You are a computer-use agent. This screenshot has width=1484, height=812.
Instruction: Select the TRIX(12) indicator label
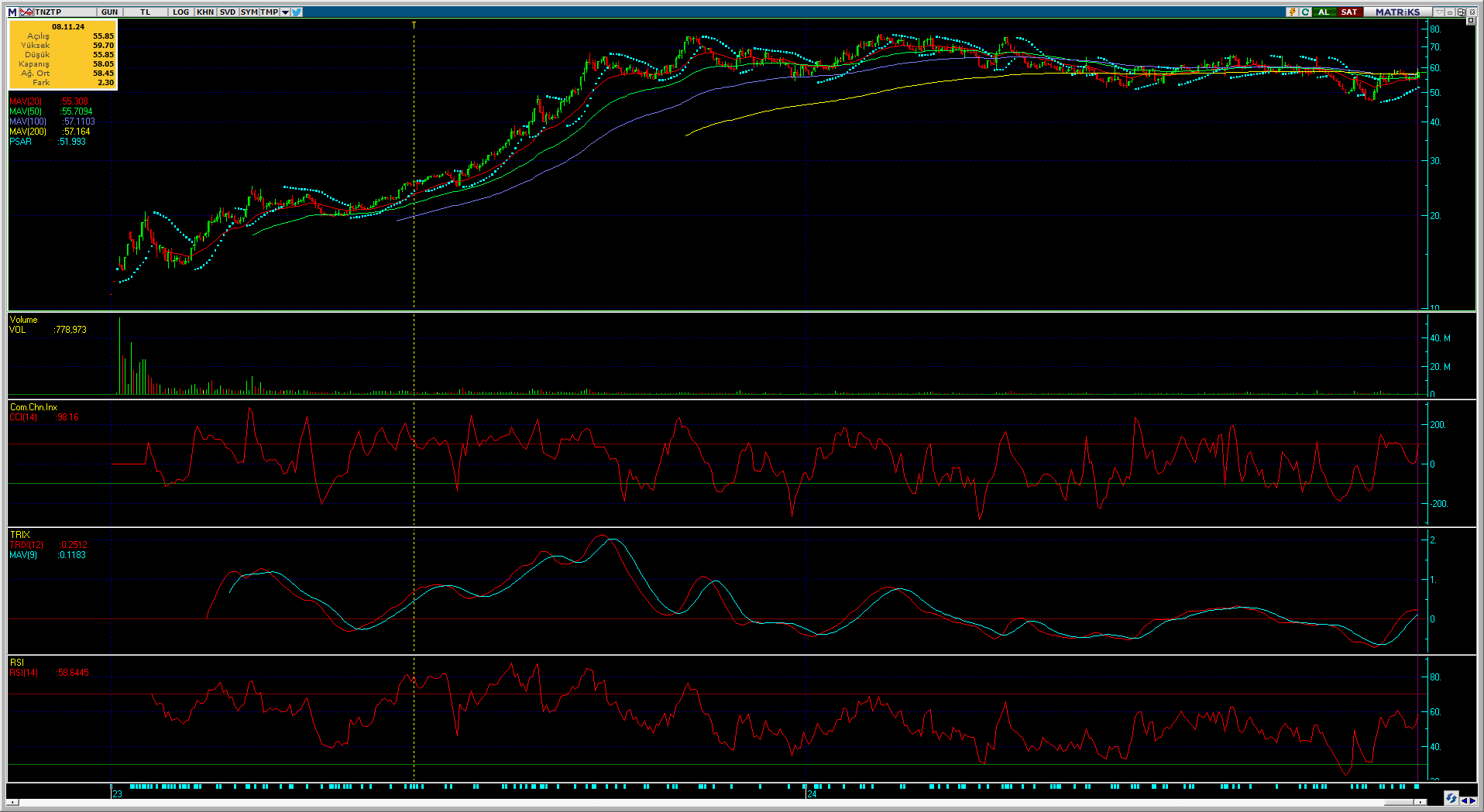(26, 545)
